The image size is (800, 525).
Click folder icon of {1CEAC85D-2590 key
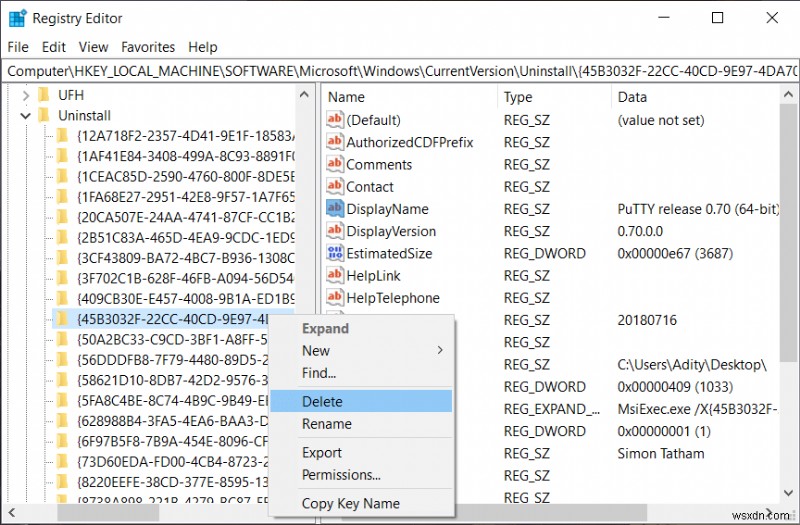pyautogui.click(x=62, y=177)
